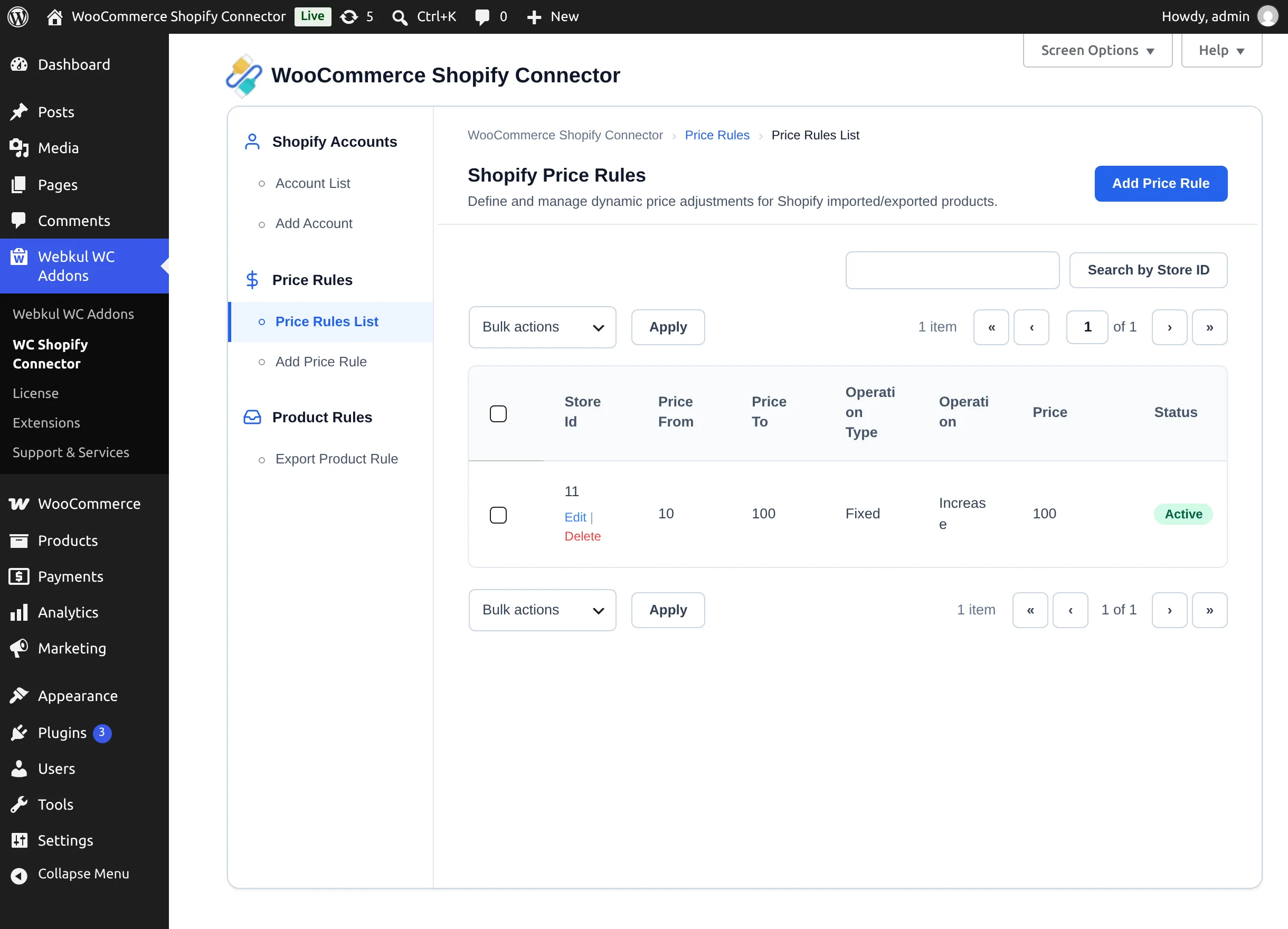Click the Media library icon

[20, 148]
